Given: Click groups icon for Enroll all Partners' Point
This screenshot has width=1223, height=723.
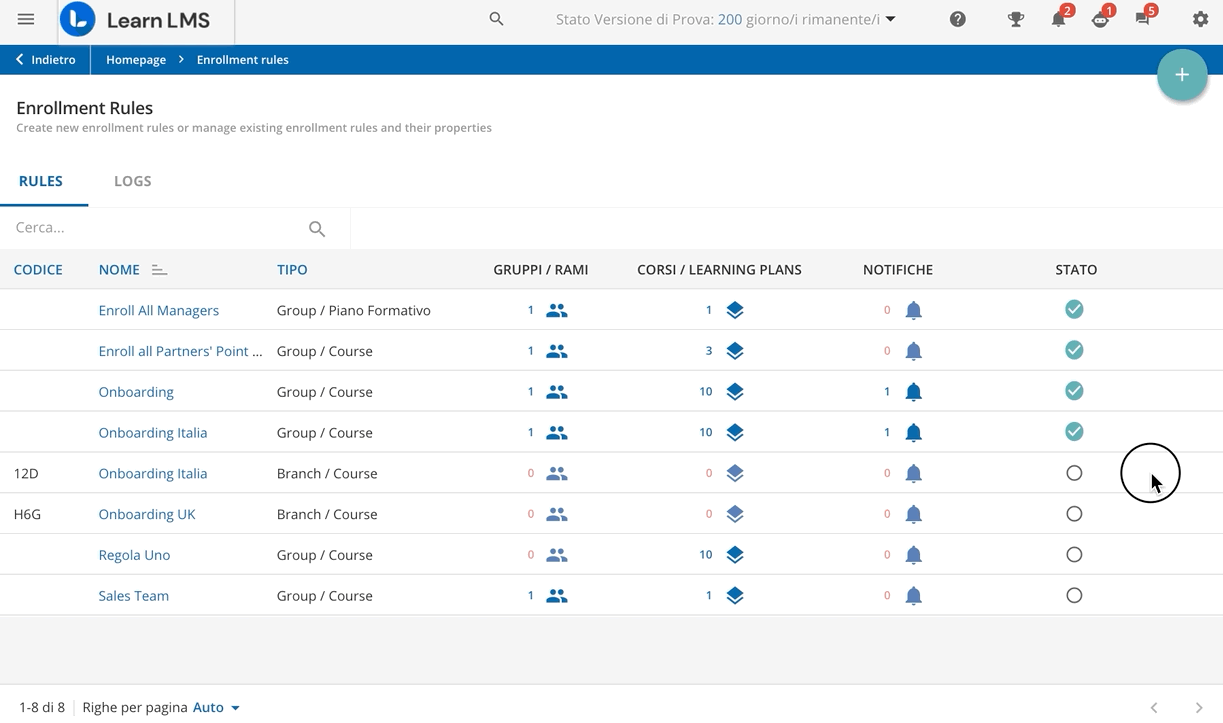Looking at the screenshot, I should point(557,352).
